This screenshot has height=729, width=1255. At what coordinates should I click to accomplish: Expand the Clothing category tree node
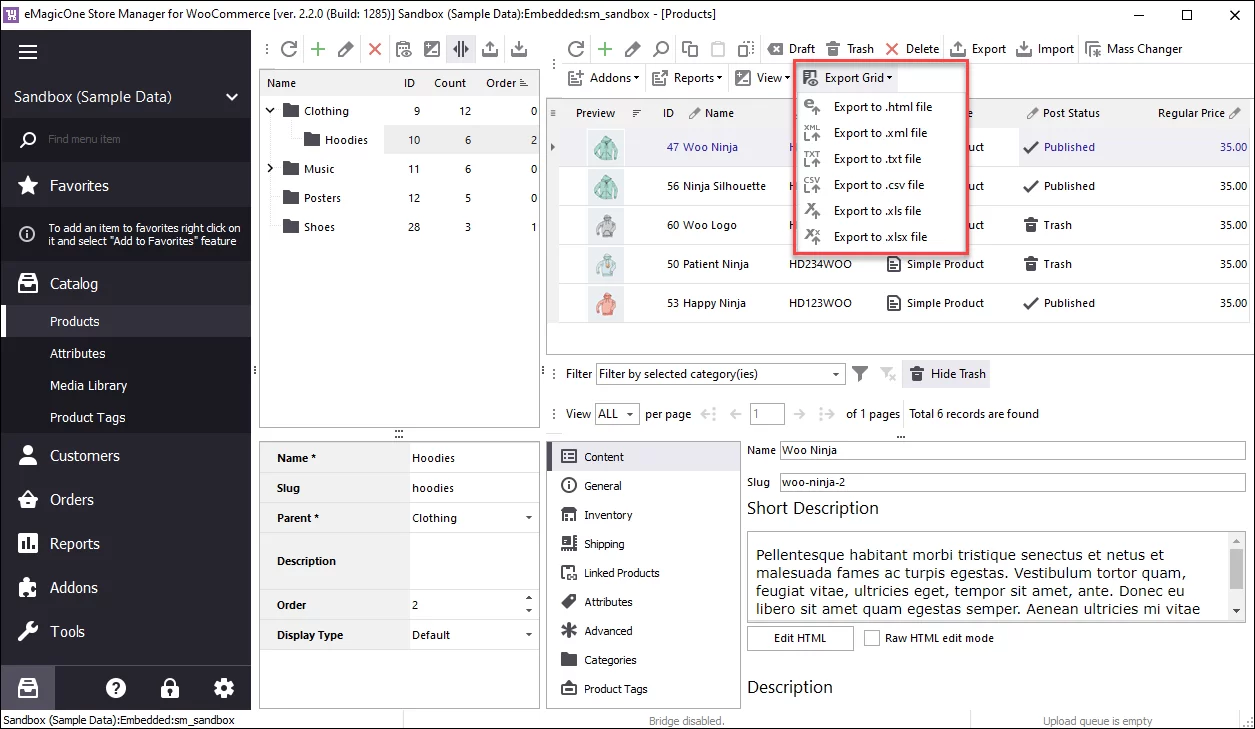click(268, 110)
